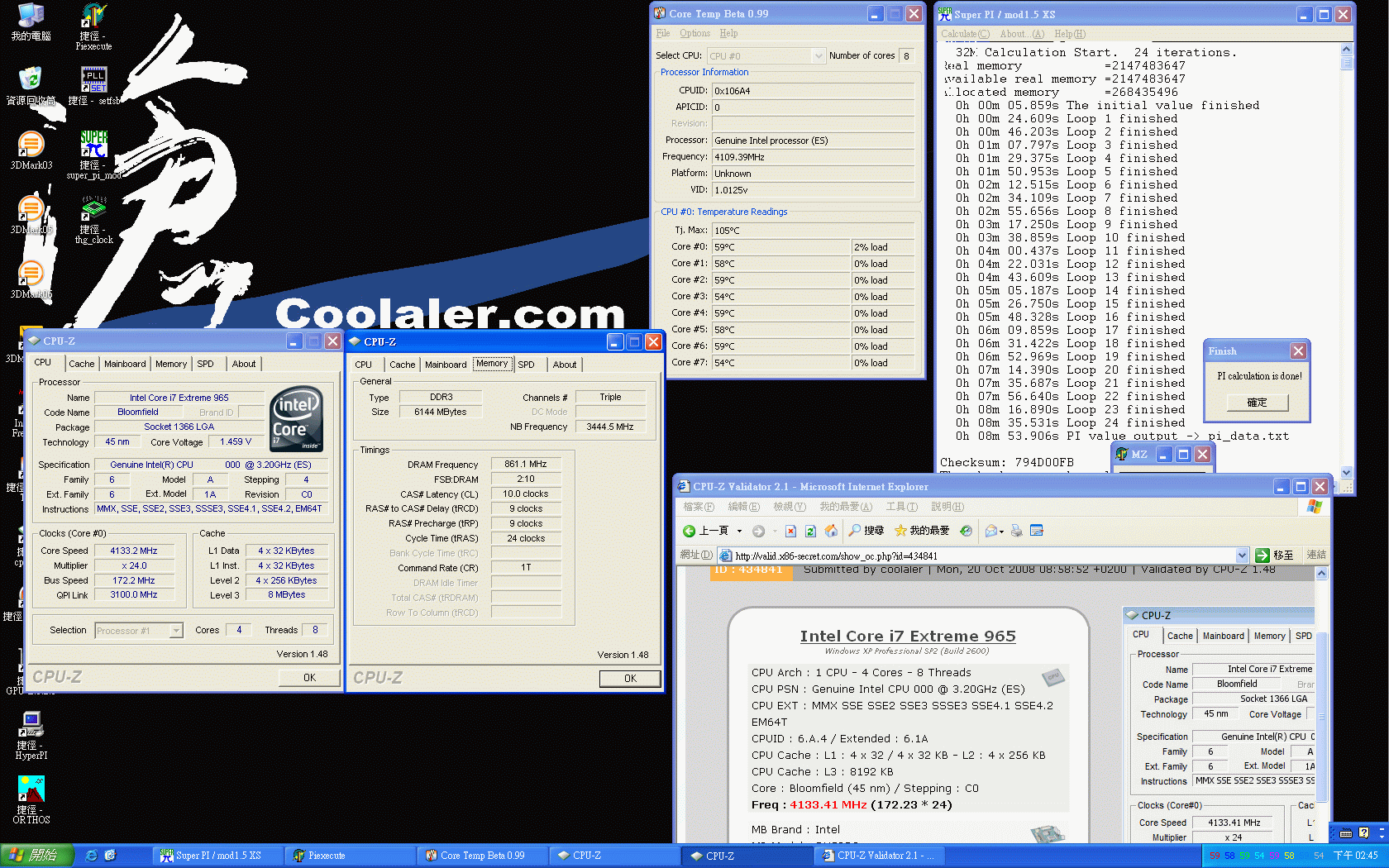
Task: Open the File (檔案) menu in Internet Explorer
Action: click(698, 507)
